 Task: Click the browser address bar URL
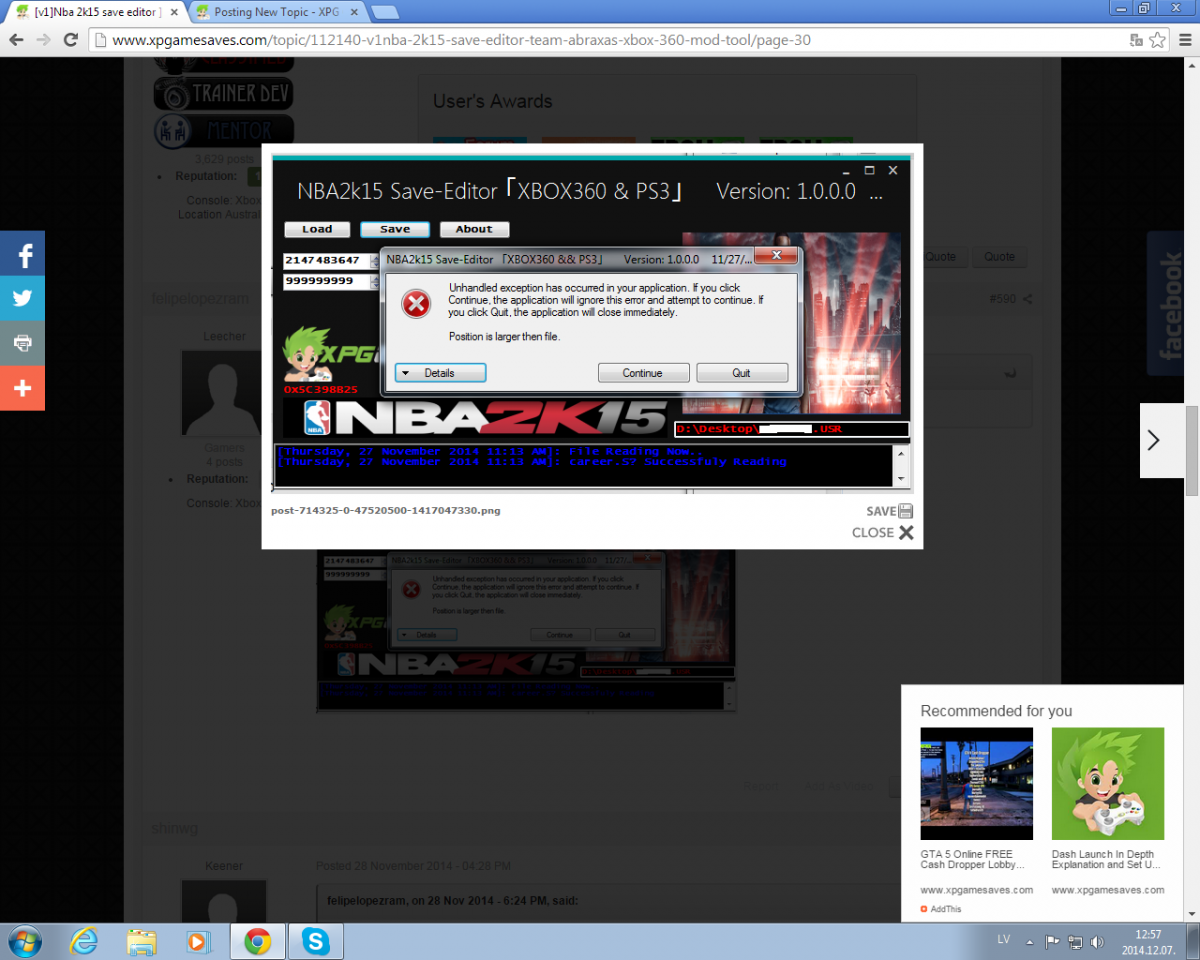(x=460, y=40)
